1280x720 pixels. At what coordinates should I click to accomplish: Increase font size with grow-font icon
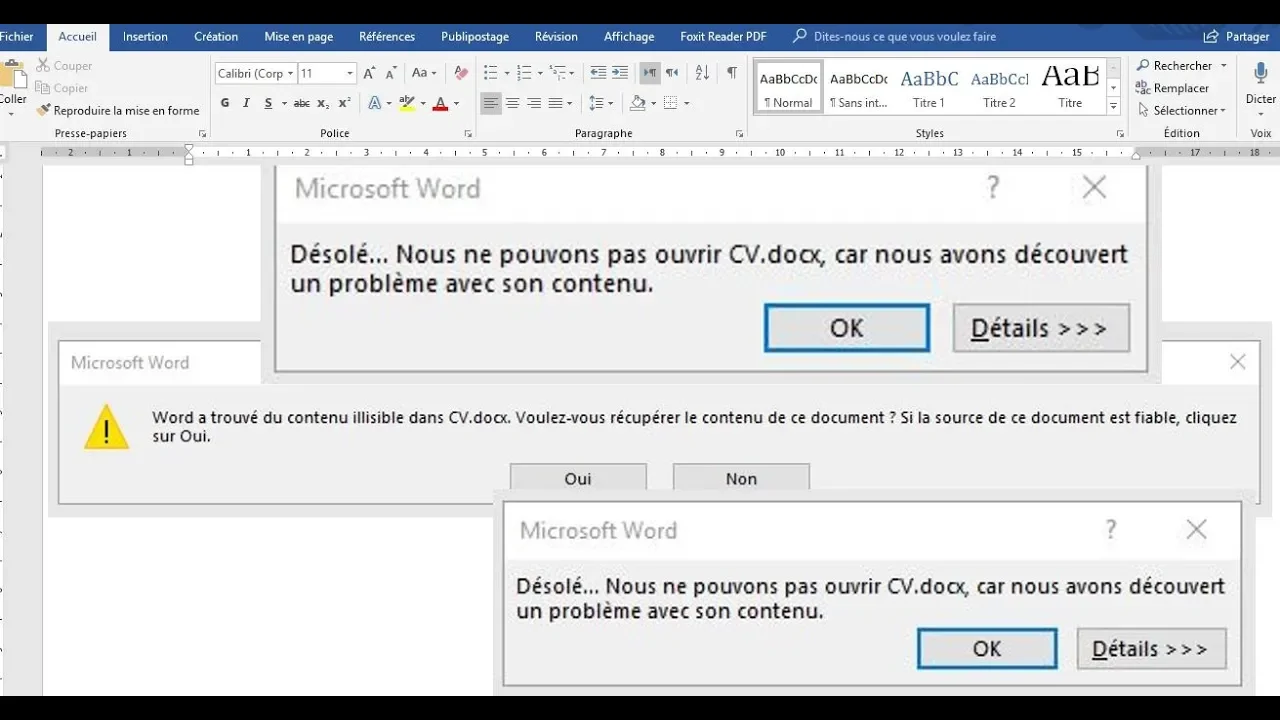pos(369,73)
